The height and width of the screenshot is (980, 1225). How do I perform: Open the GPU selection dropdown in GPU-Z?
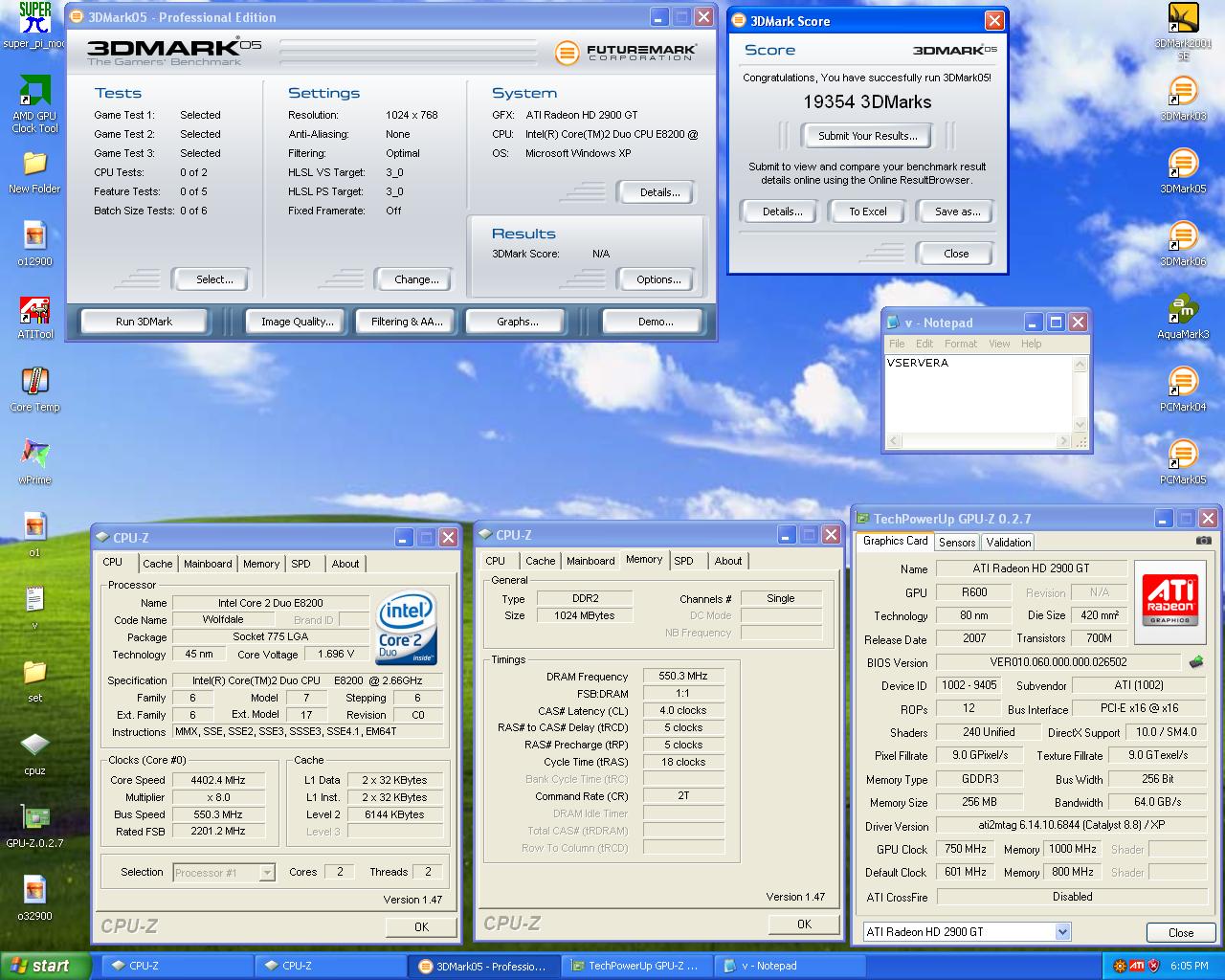[1062, 932]
